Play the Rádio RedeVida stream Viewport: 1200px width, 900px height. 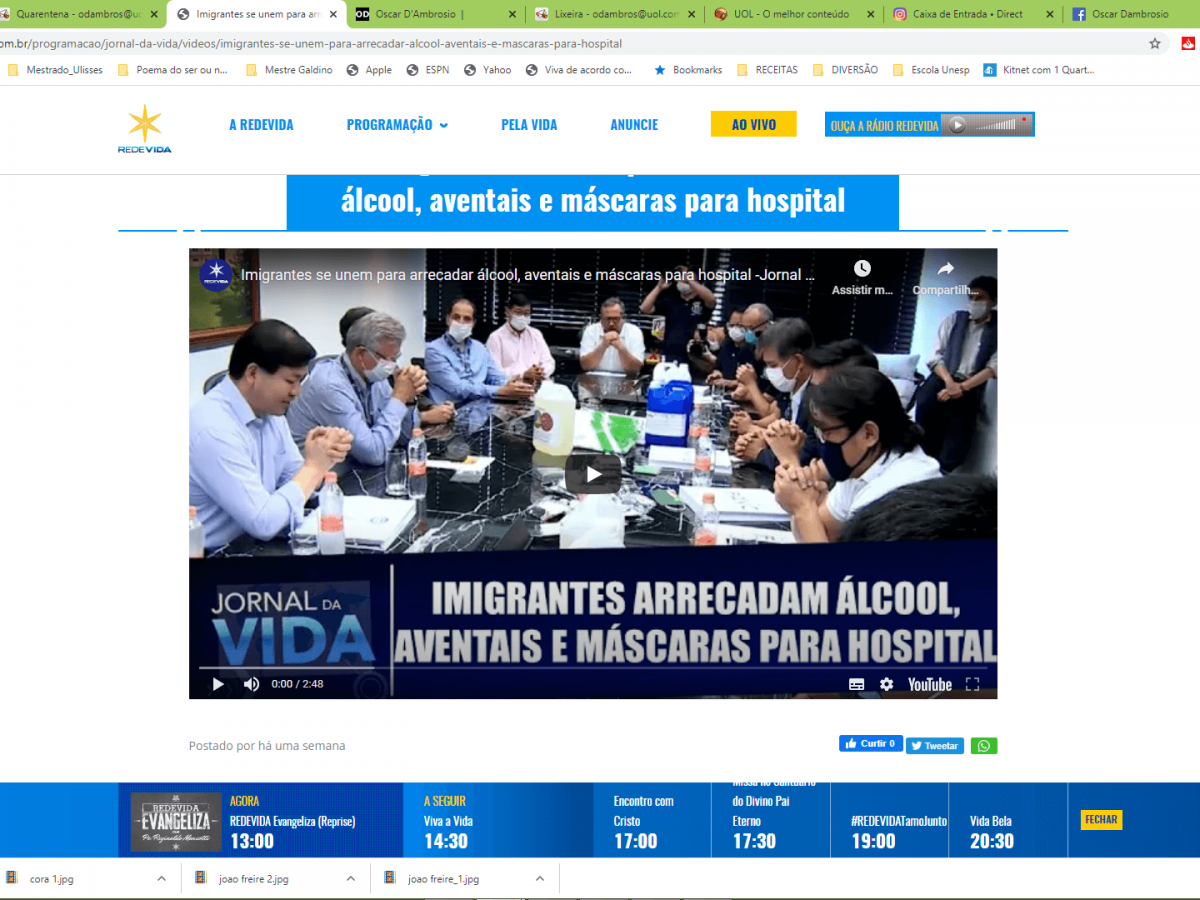(957, 125)
